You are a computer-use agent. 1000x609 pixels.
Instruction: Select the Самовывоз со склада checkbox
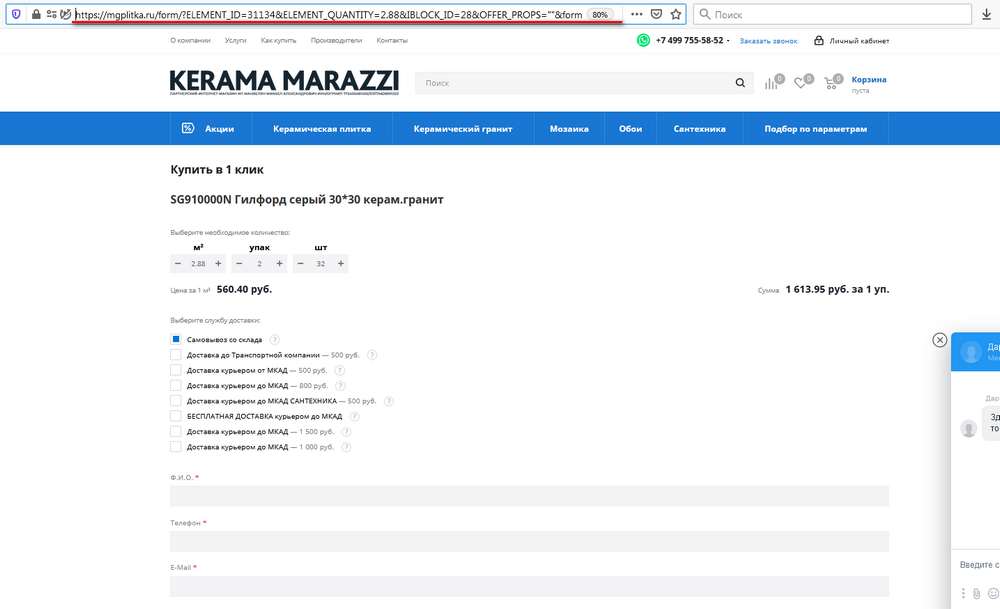pos(176,340)
